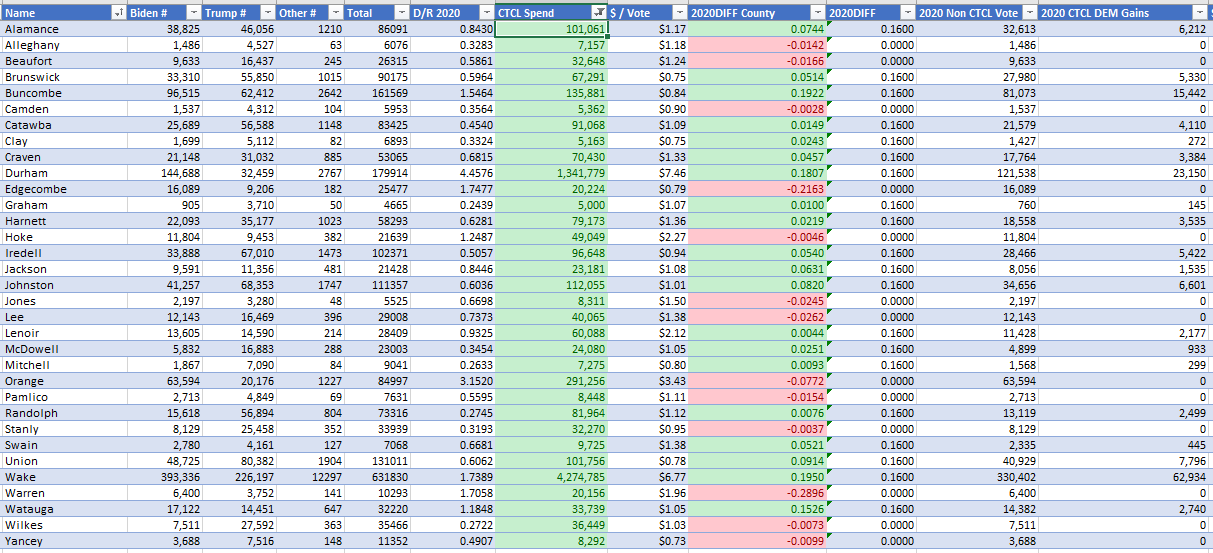Click $ / Vote value $6.77

pyautogui.click(x=672, y=477)
